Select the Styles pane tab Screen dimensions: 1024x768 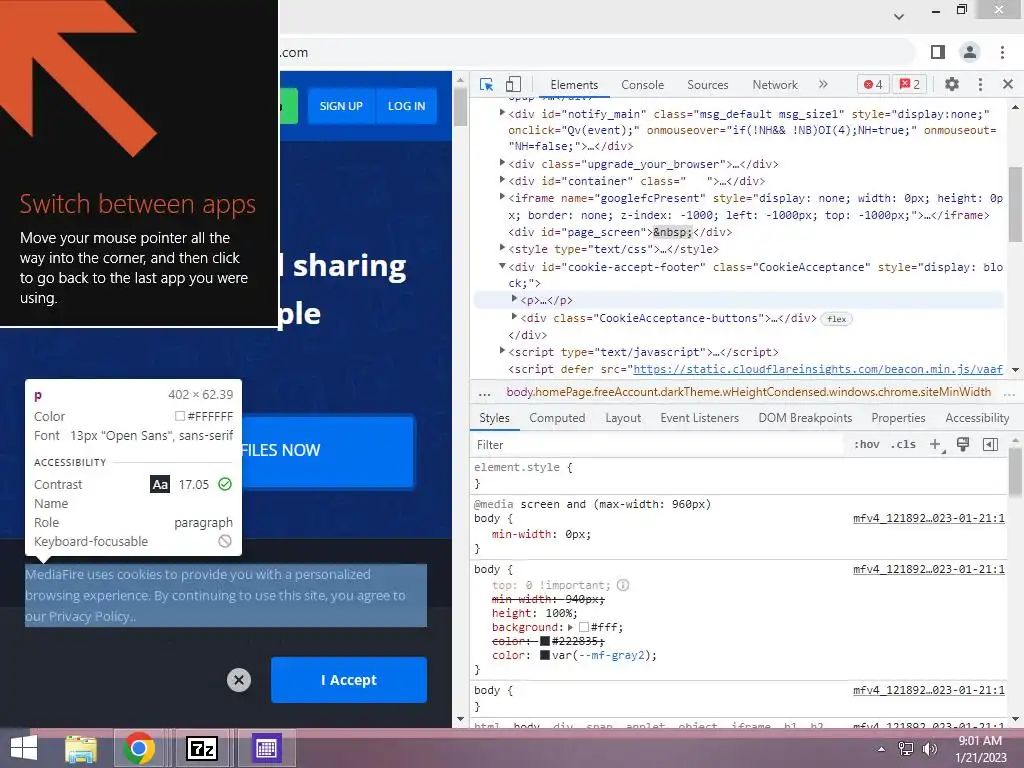click(x=494, y=418)
